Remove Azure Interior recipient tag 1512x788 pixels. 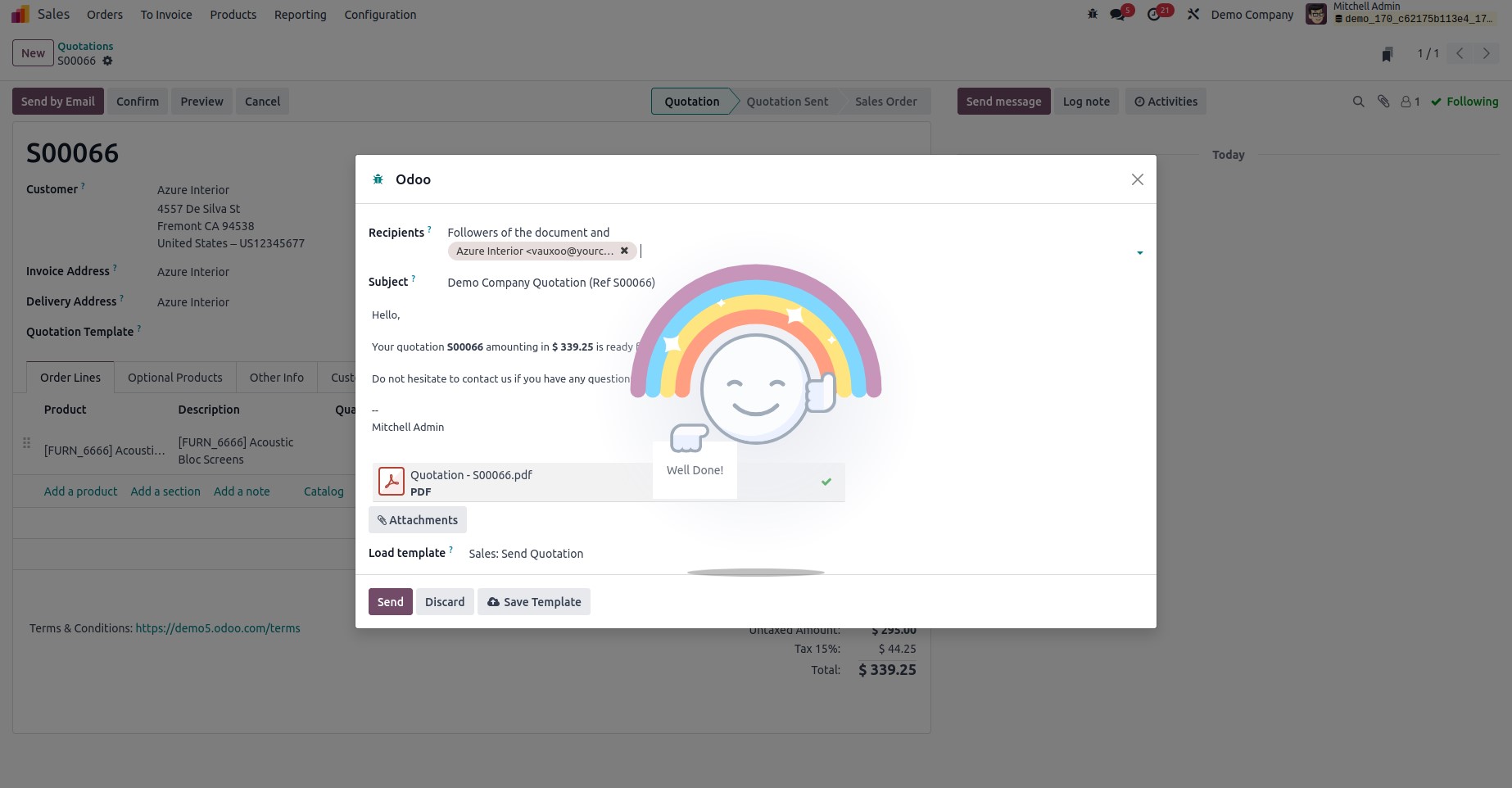(x=624, y=251)
